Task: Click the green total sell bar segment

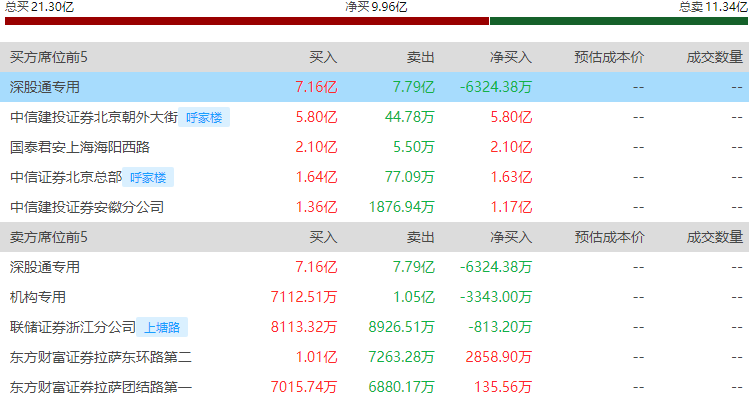Action: [619, 21]
